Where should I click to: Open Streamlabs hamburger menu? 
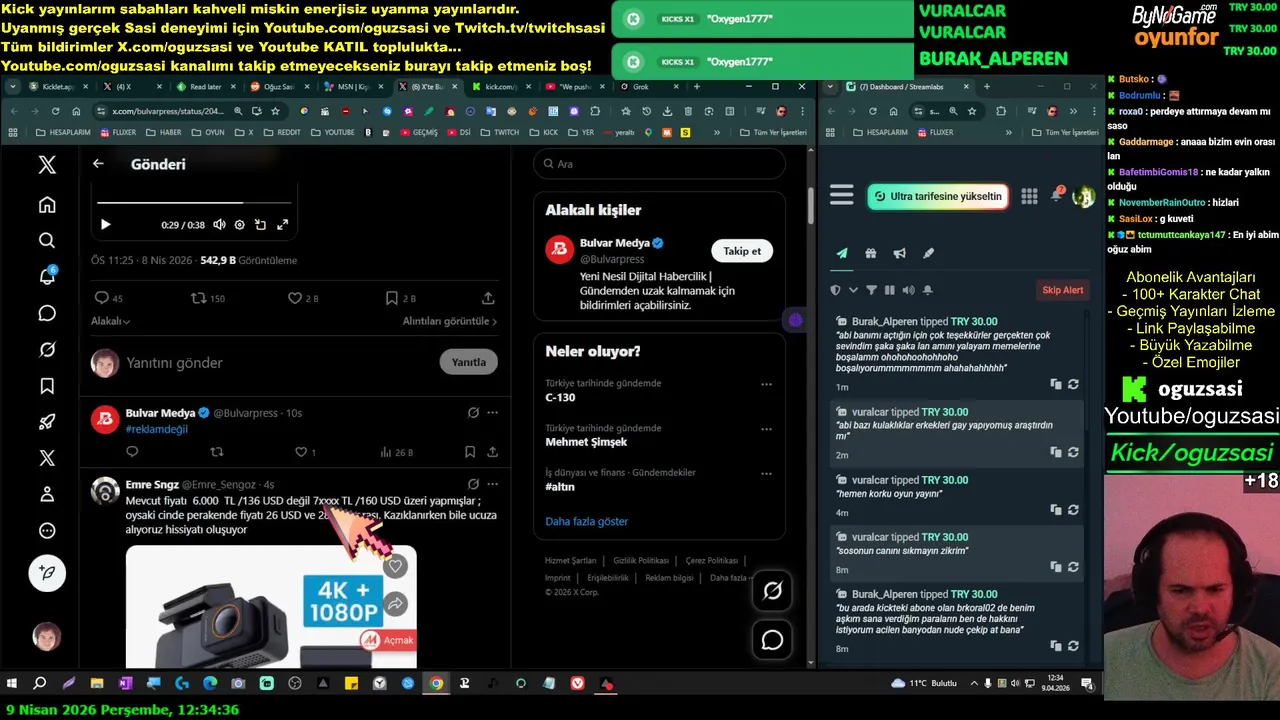coord(842,196)
